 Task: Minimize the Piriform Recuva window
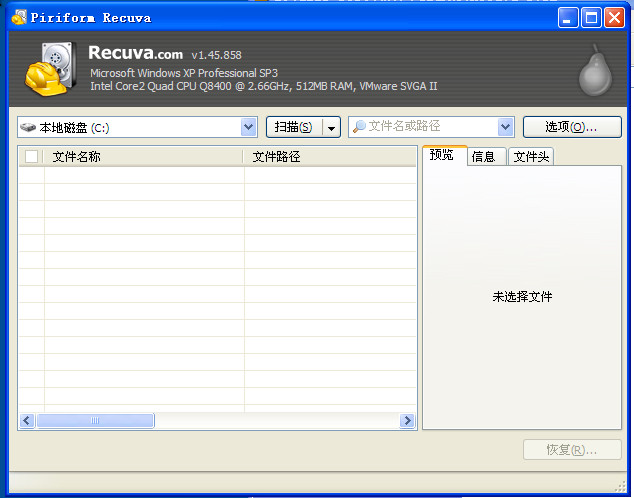point(568,18)
